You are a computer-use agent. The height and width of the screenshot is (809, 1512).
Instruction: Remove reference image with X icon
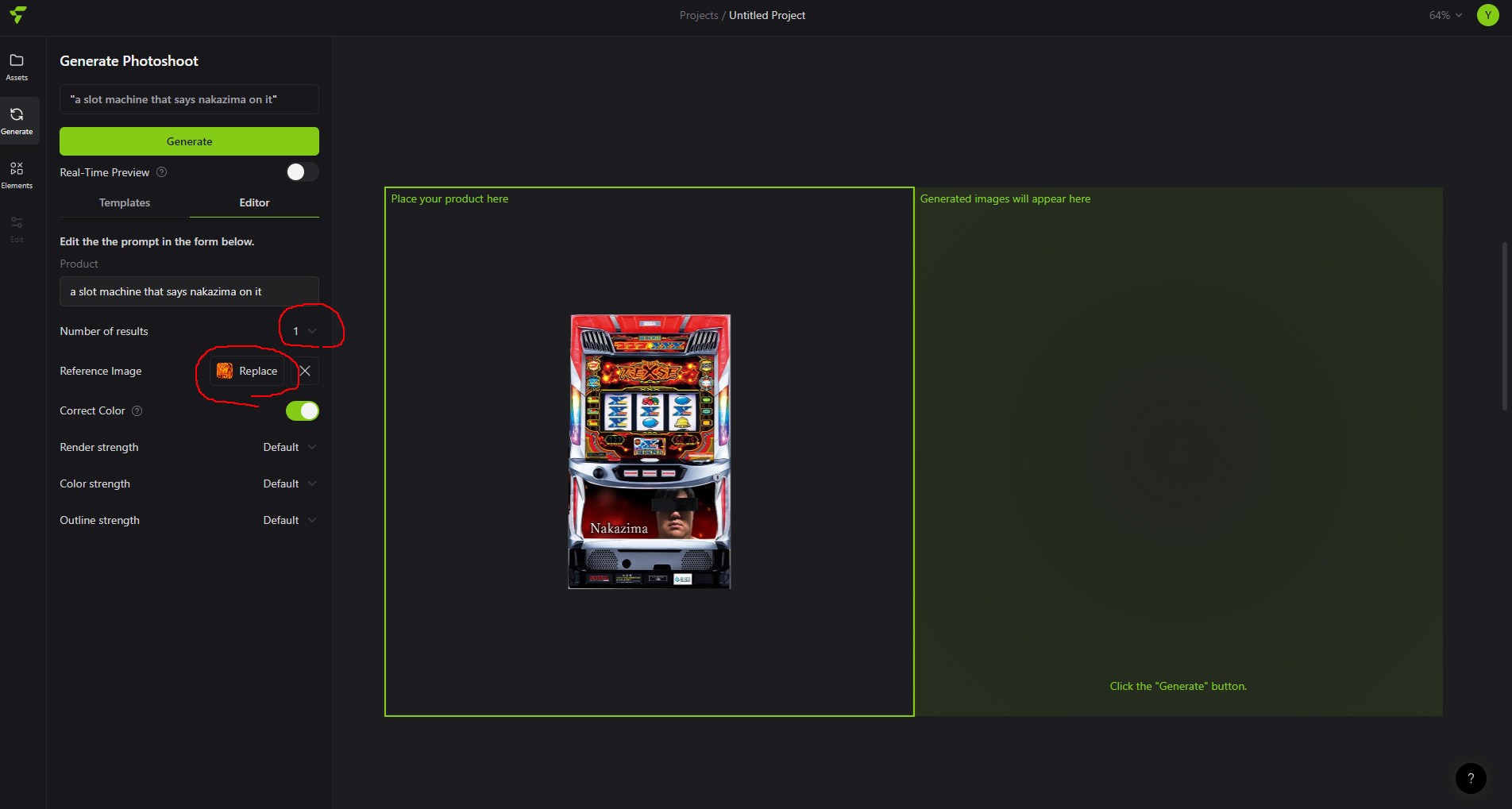pos(305,371)
